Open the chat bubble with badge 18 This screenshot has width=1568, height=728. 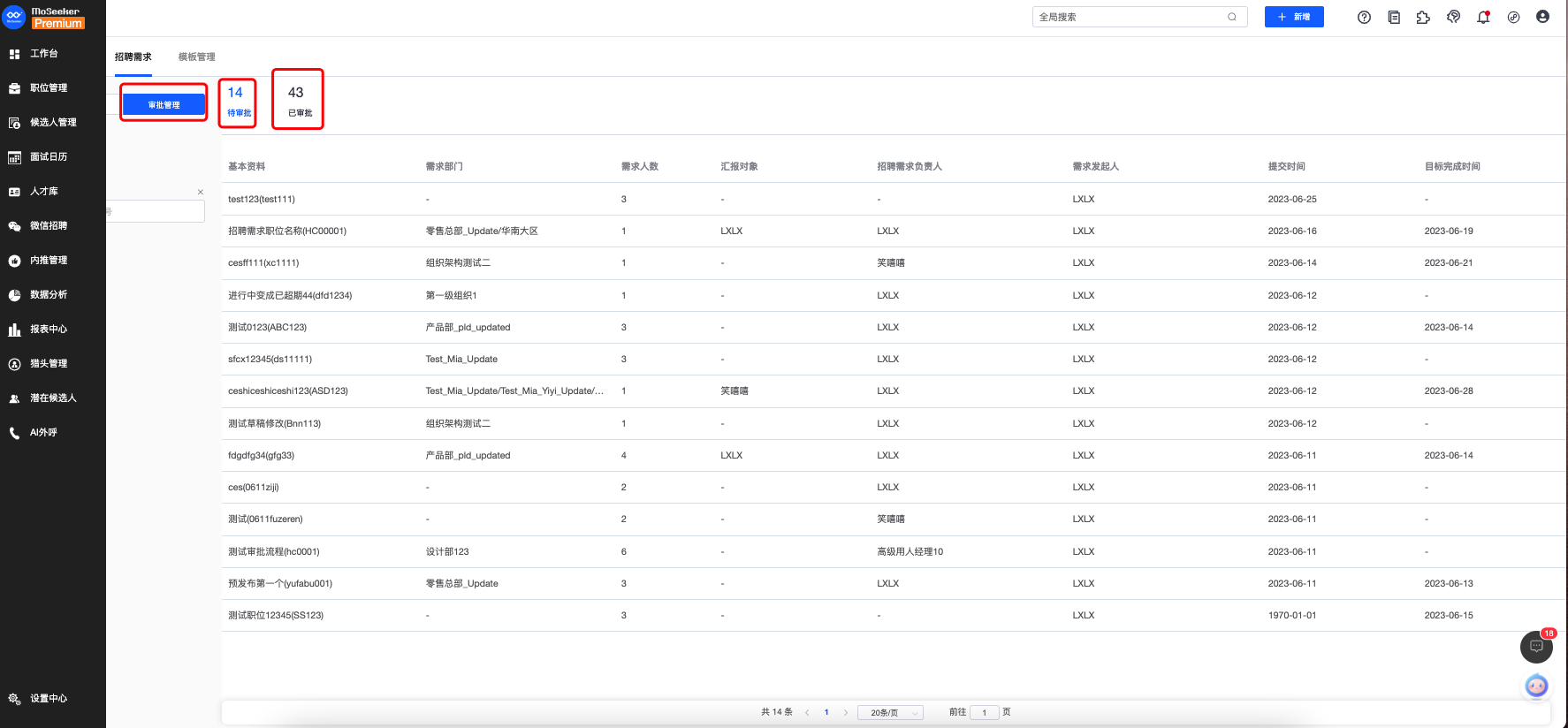tap(1536, 647)
